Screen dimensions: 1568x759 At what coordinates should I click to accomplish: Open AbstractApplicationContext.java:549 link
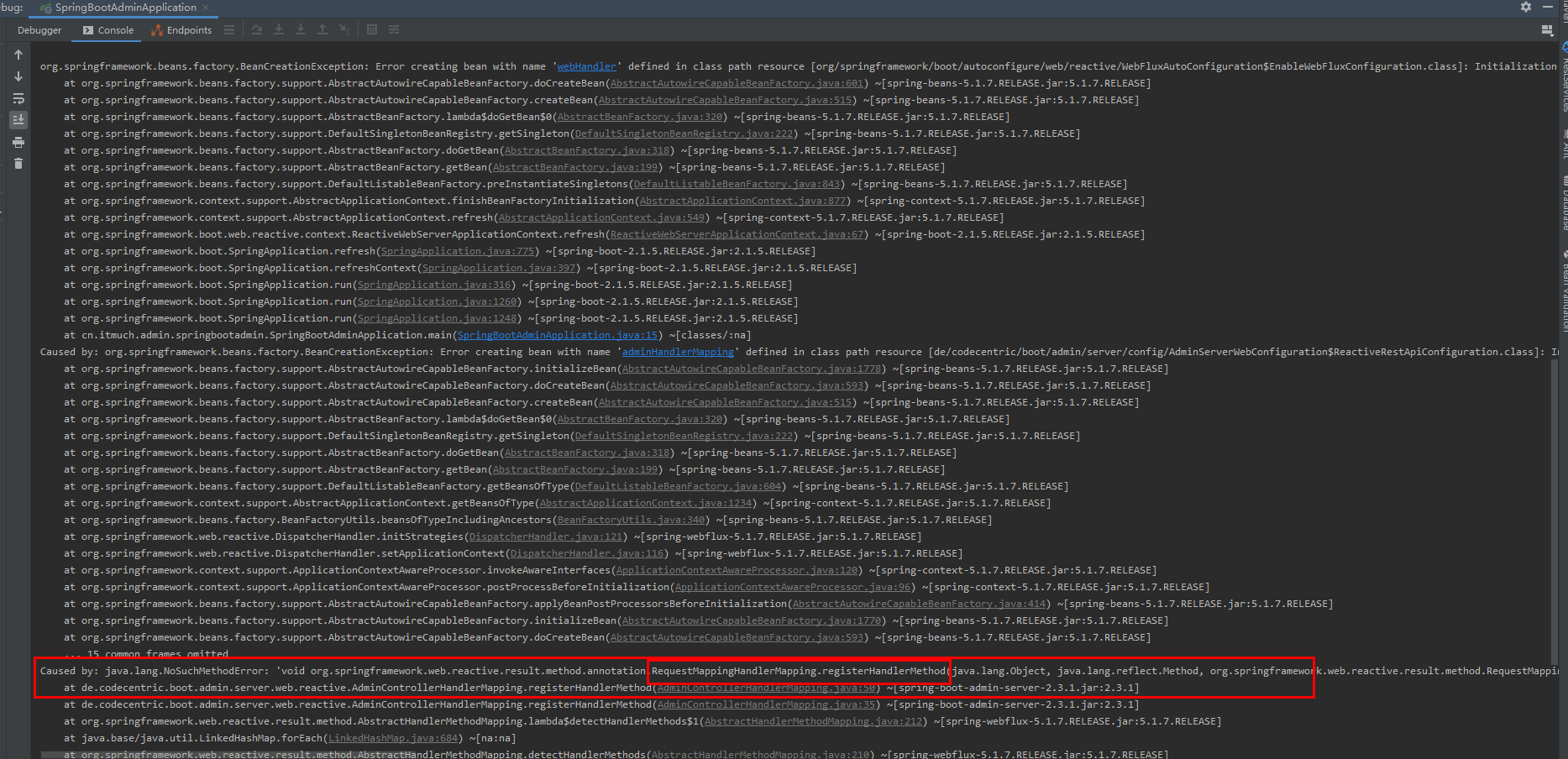tap(601, 217)
